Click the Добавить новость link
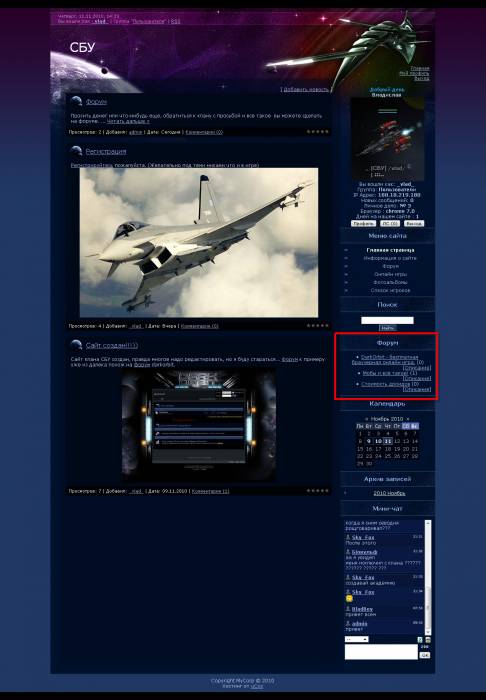The image size is (486, 700). [306, 89]
